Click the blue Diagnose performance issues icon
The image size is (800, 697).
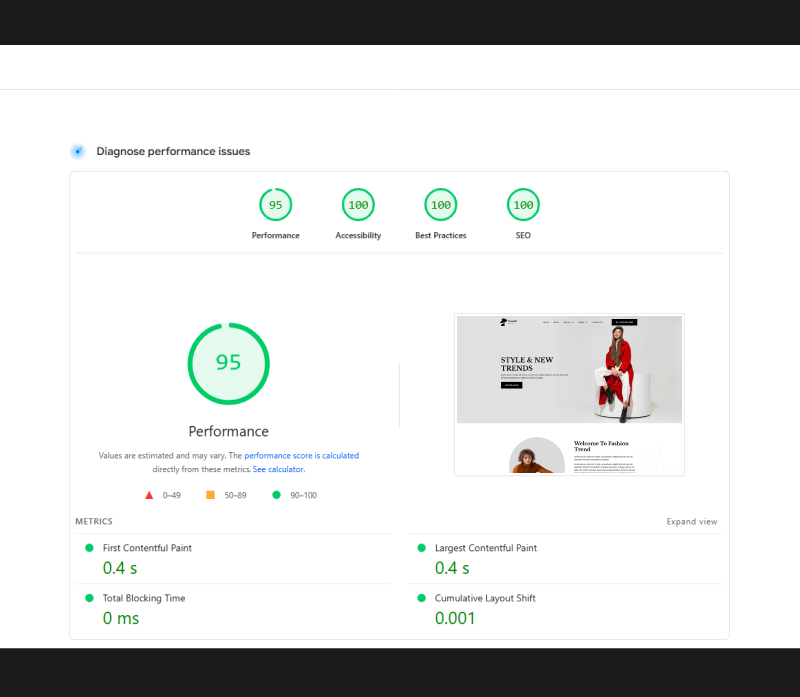click(x=77, y=151)
